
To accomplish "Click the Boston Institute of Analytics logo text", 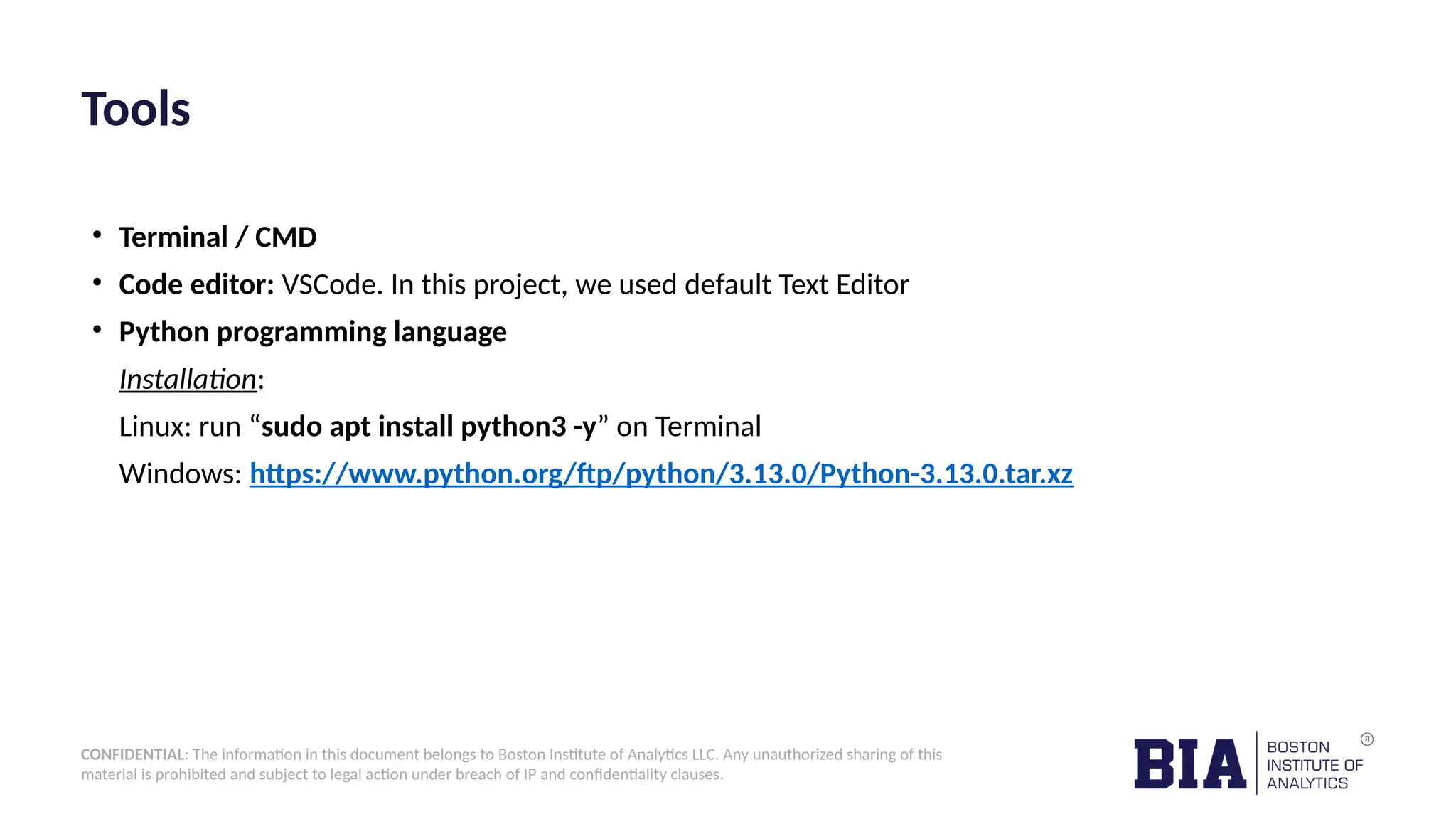I will click(x=1314, y=765).
